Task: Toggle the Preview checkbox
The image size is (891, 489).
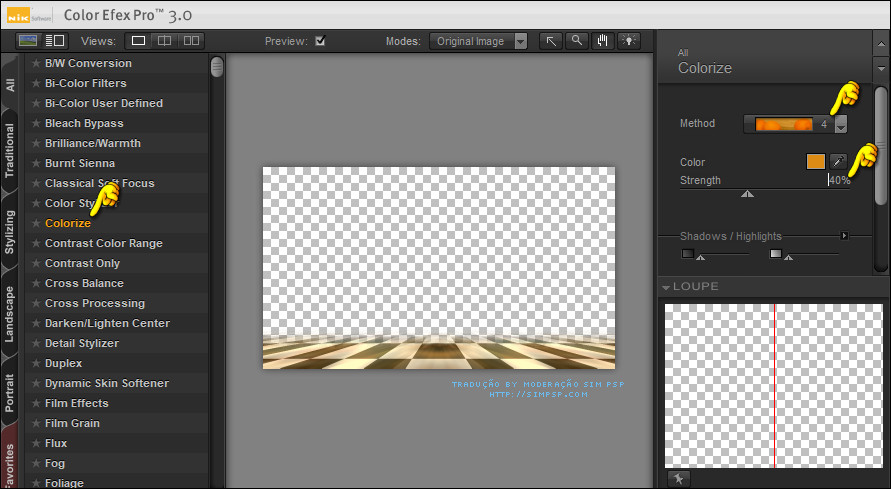Action: click(x=320, y=41)
